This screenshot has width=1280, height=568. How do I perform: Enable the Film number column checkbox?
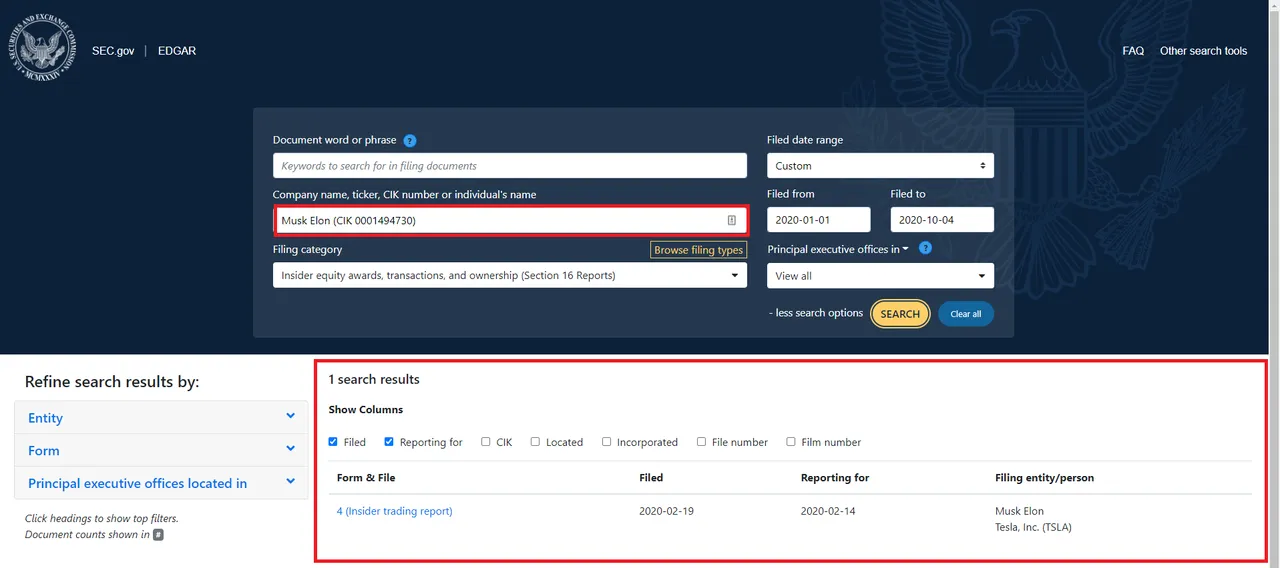(791, 441)
